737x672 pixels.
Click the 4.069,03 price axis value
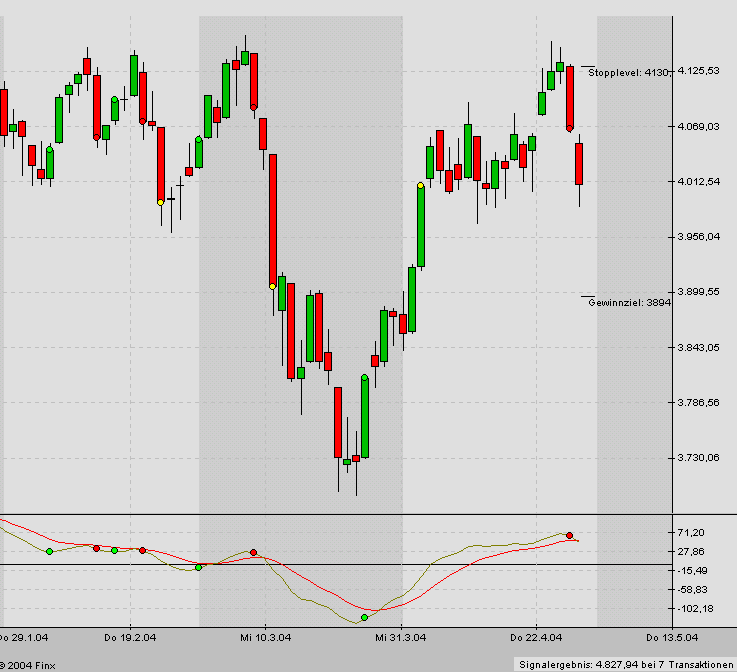[698, 126]
